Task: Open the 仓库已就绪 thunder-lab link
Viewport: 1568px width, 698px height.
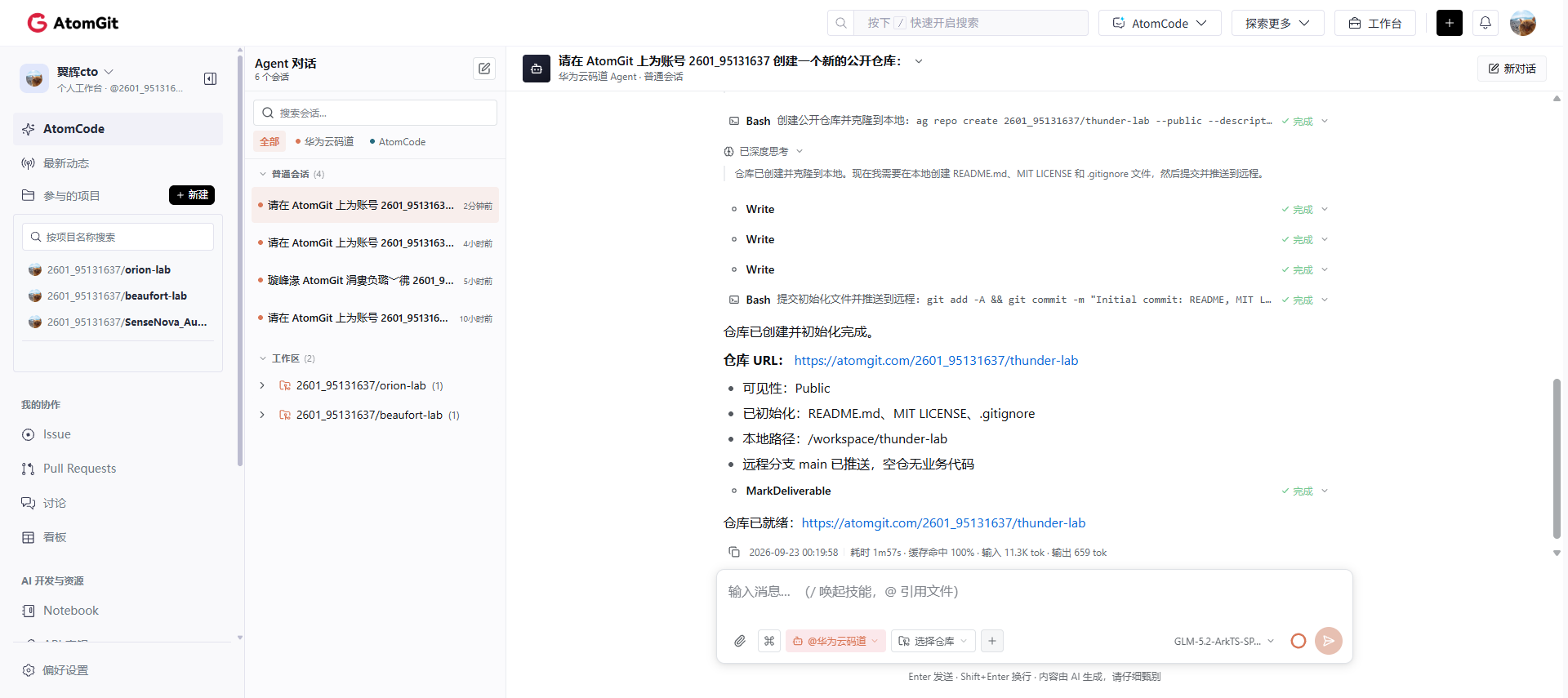Action: point(943,522)
